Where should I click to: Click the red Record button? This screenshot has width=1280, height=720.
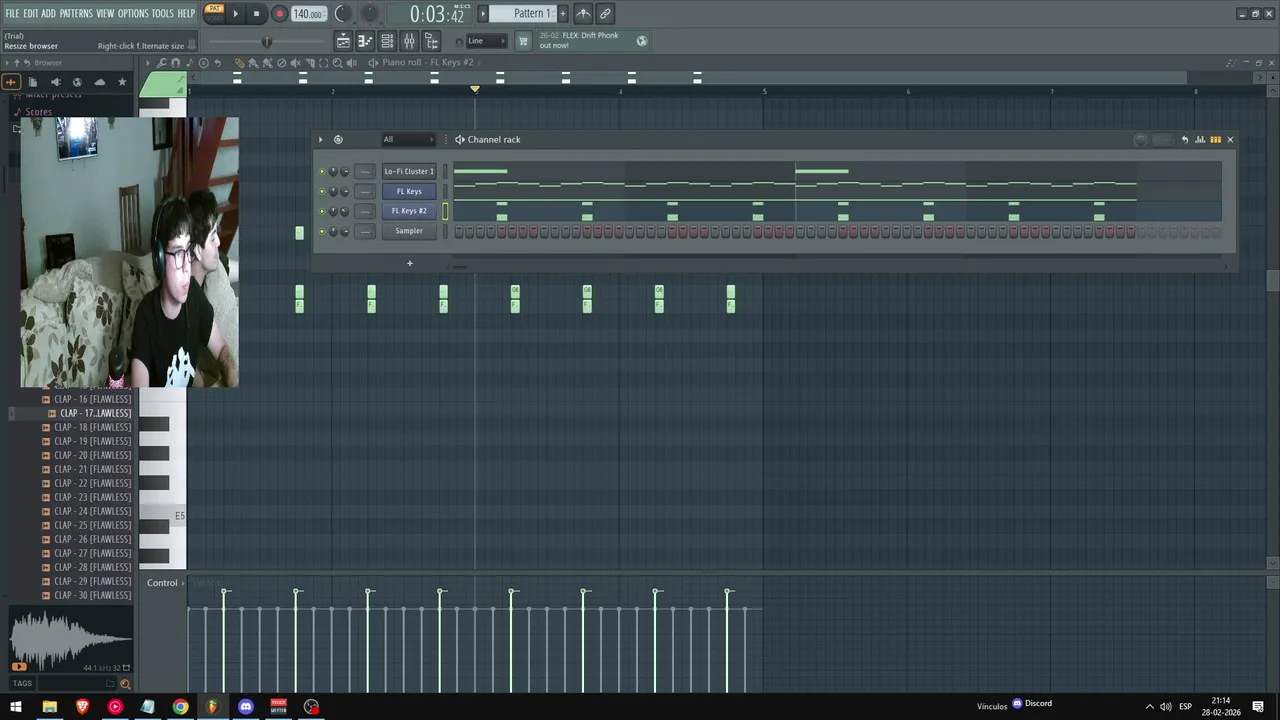click(x=279, y=14)
